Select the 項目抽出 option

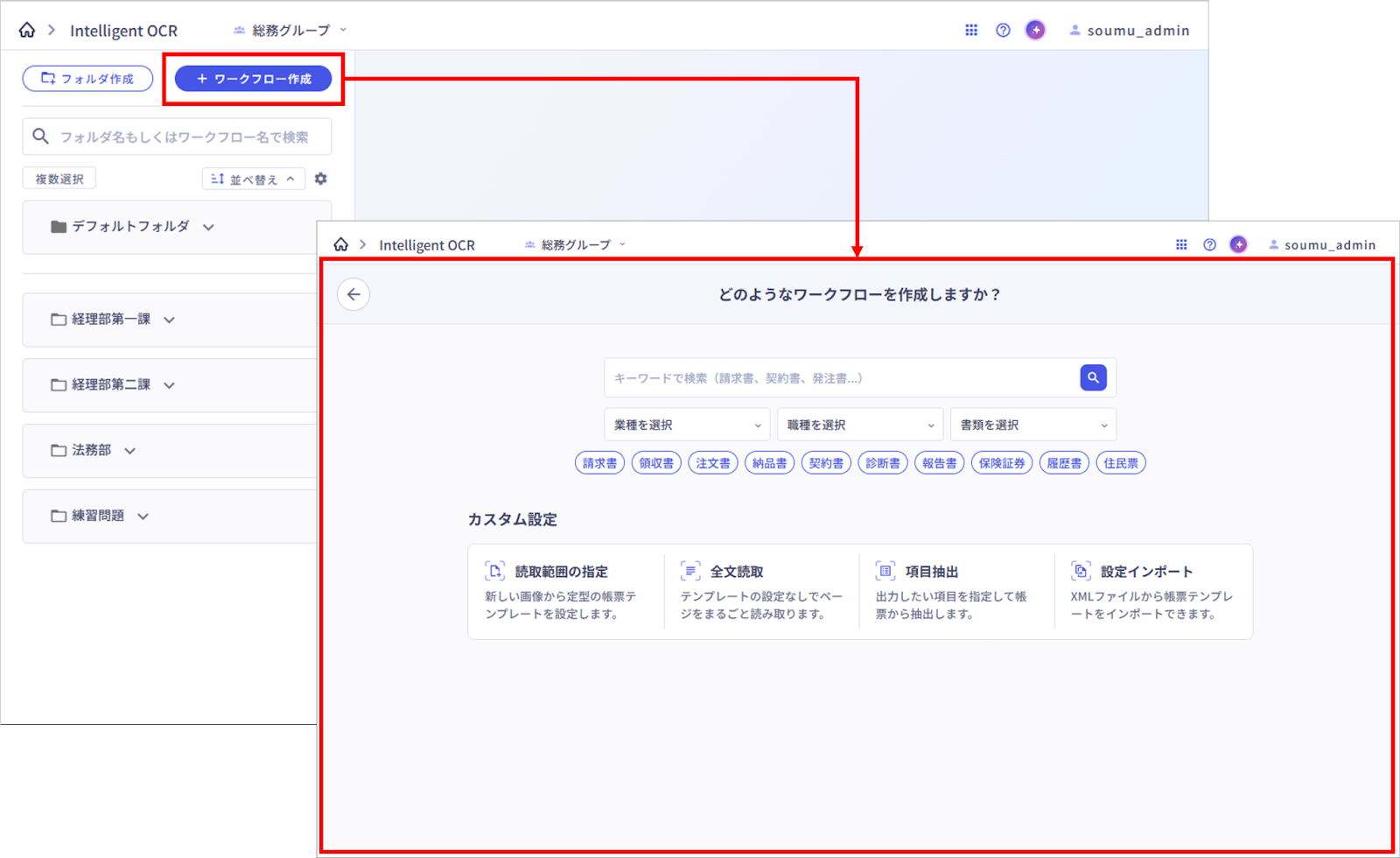[x=955, y=591]
